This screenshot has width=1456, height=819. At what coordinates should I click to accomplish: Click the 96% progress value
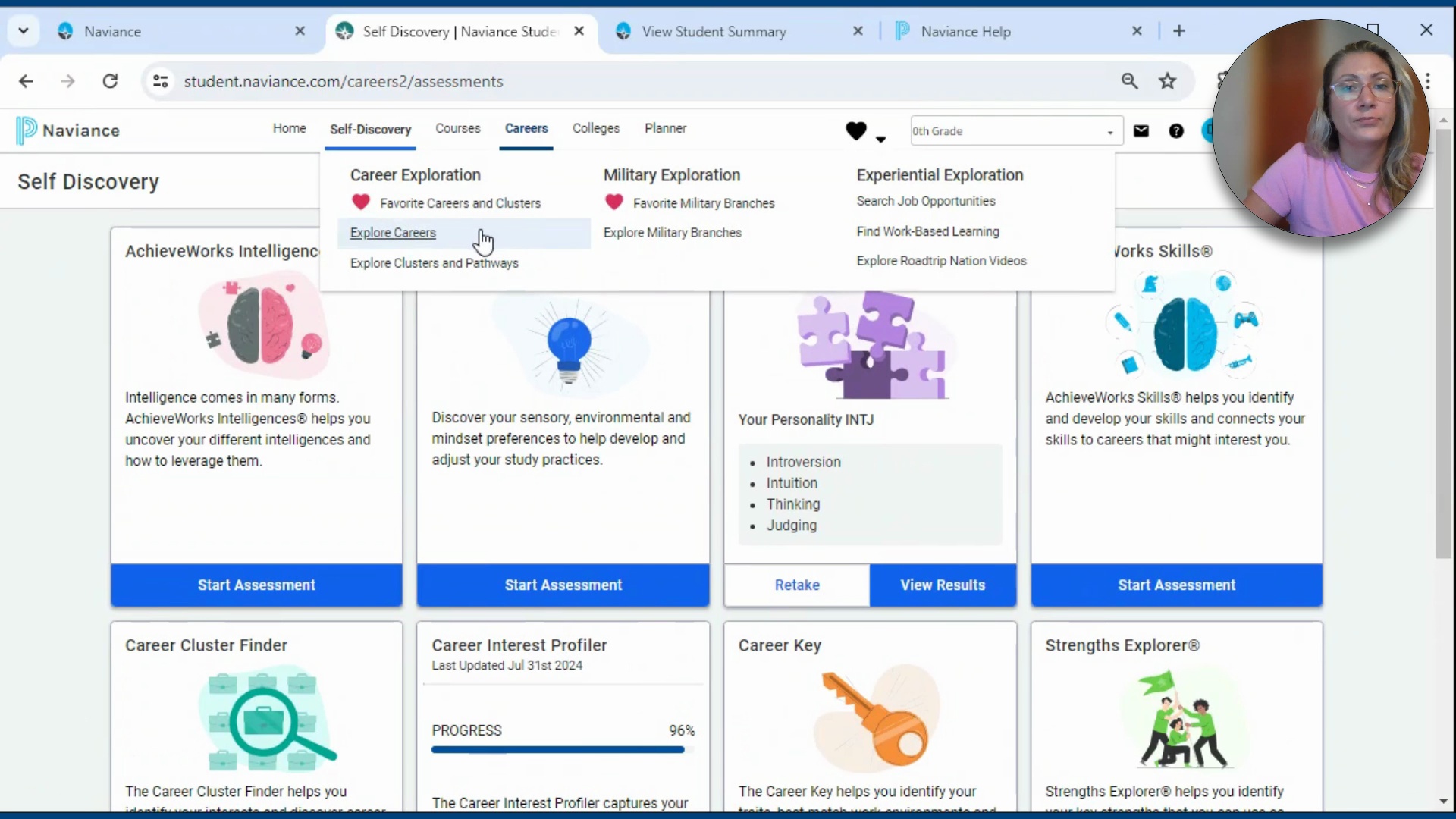click(682, 730)
